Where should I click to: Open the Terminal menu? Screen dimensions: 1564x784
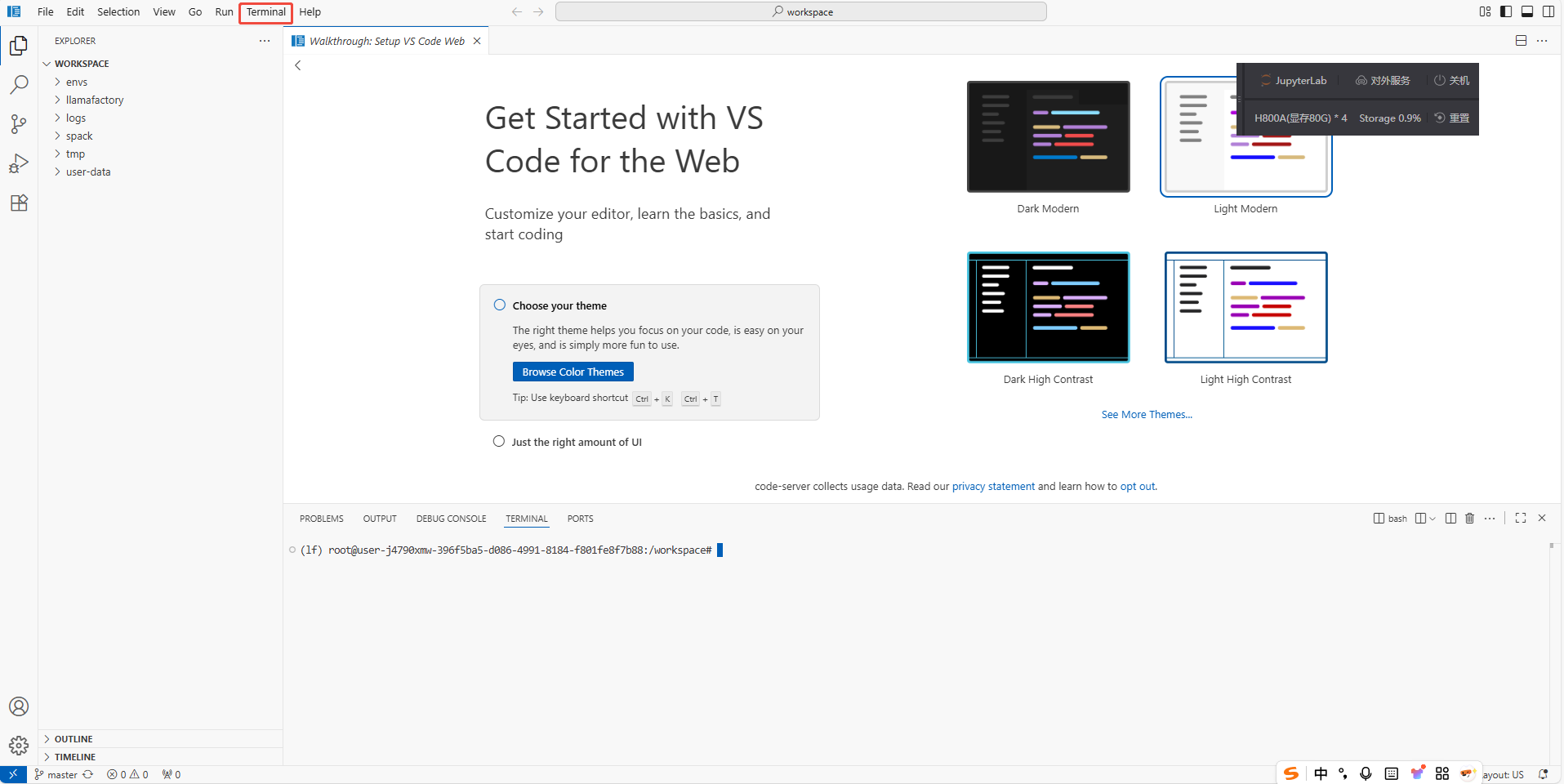[x=265, y=12]
